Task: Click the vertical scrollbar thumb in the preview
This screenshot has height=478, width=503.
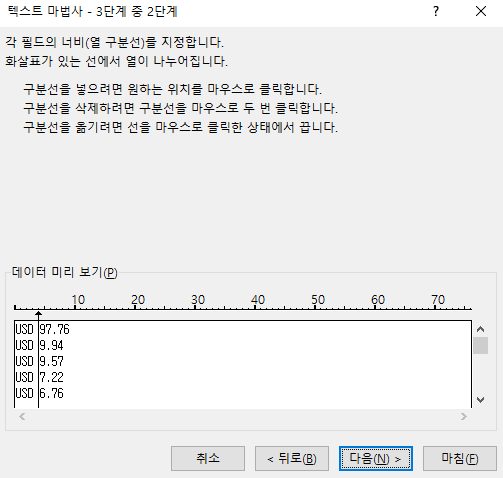Action: coord(480,345)
